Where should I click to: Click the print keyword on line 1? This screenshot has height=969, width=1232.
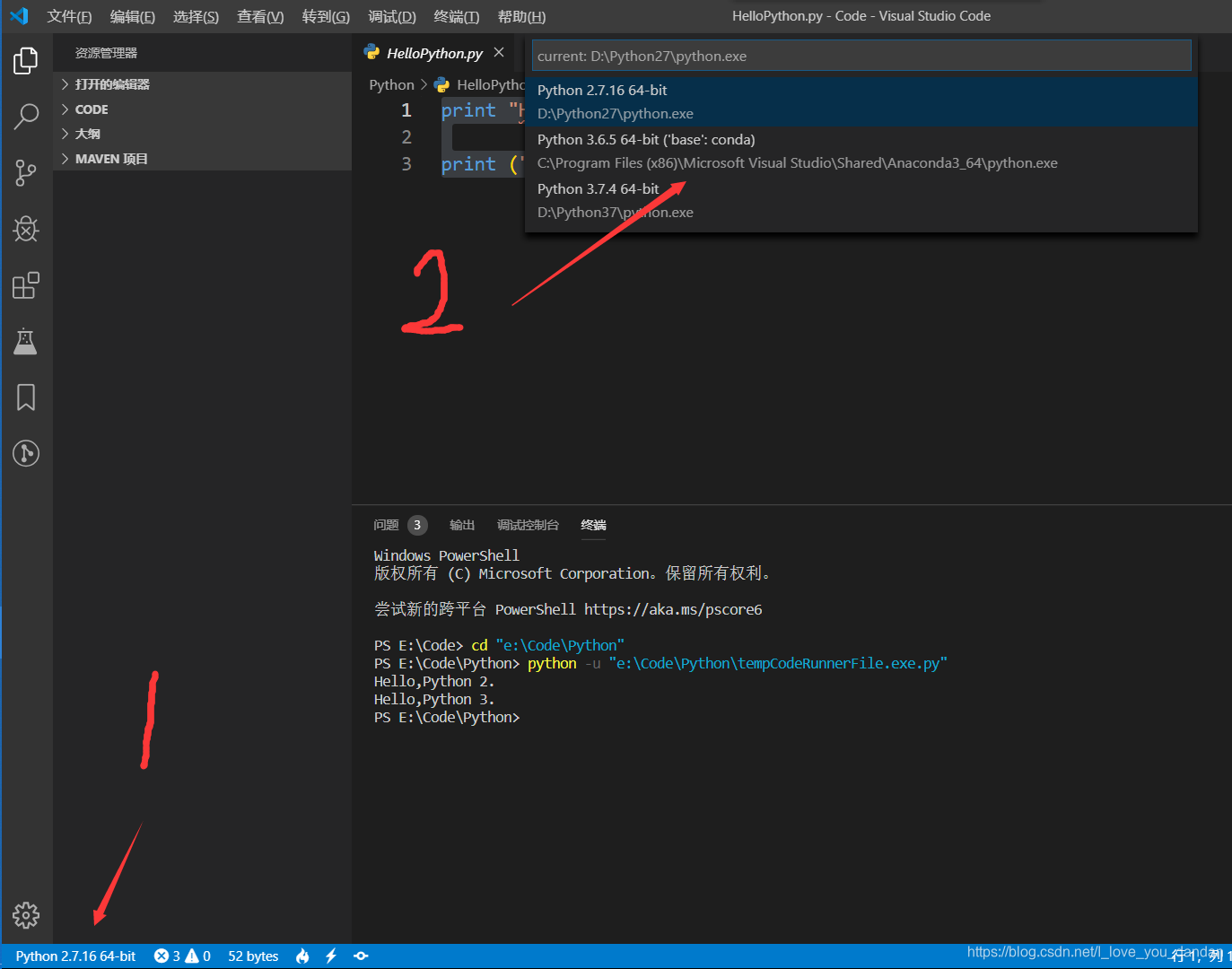pyautogui.click(x=468, y=110)
